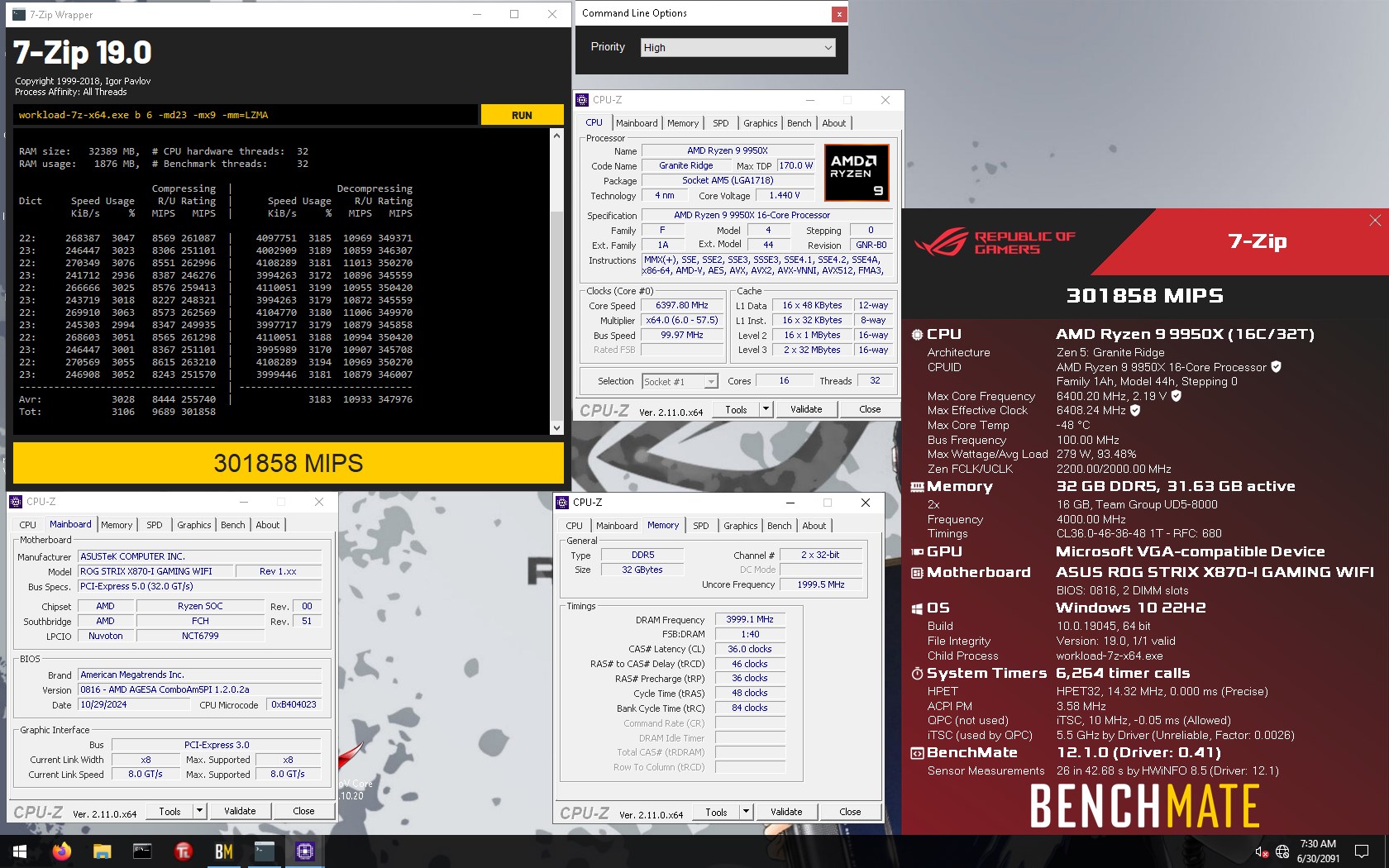Image resolution: width=1389 pixels, height=868 pixels.
Task: Click the Motherboard section icon in BenchMate
Action: pyautogui.click(x=917, y=573)
